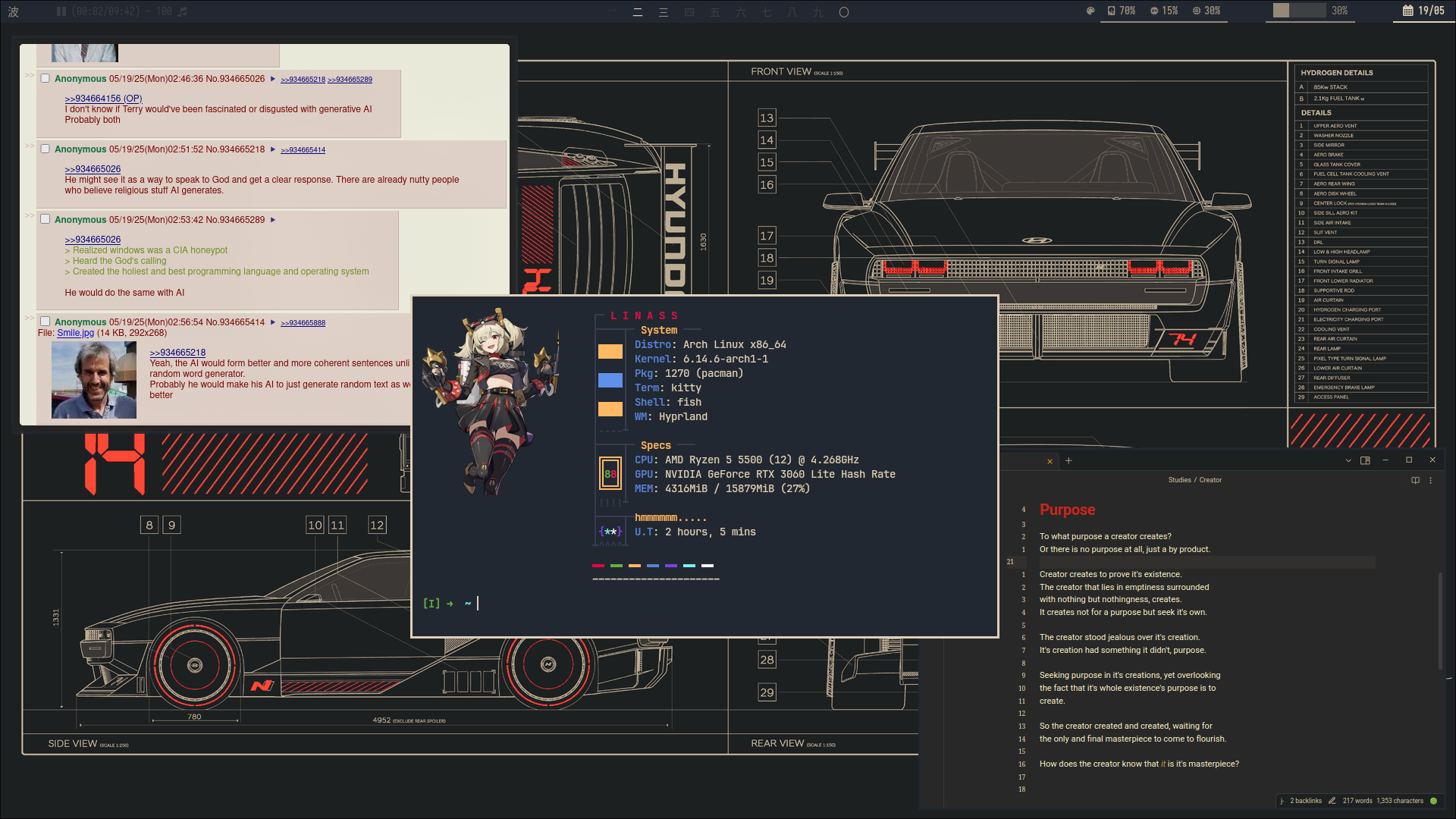Tick the checkbox for post No.934665289
Viewport: 1456px width, 819px height.
(x=45, y=219)
